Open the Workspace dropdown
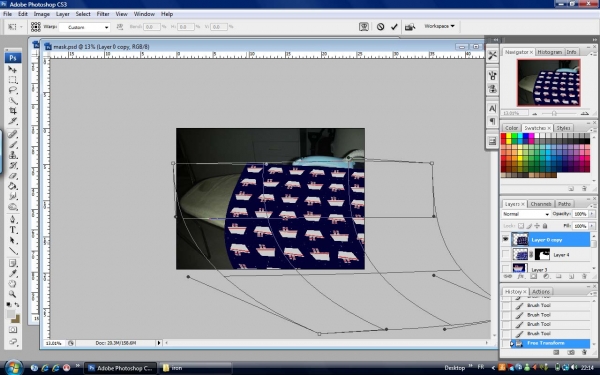Viewport: 600px width, 375px height. [439, 26]
